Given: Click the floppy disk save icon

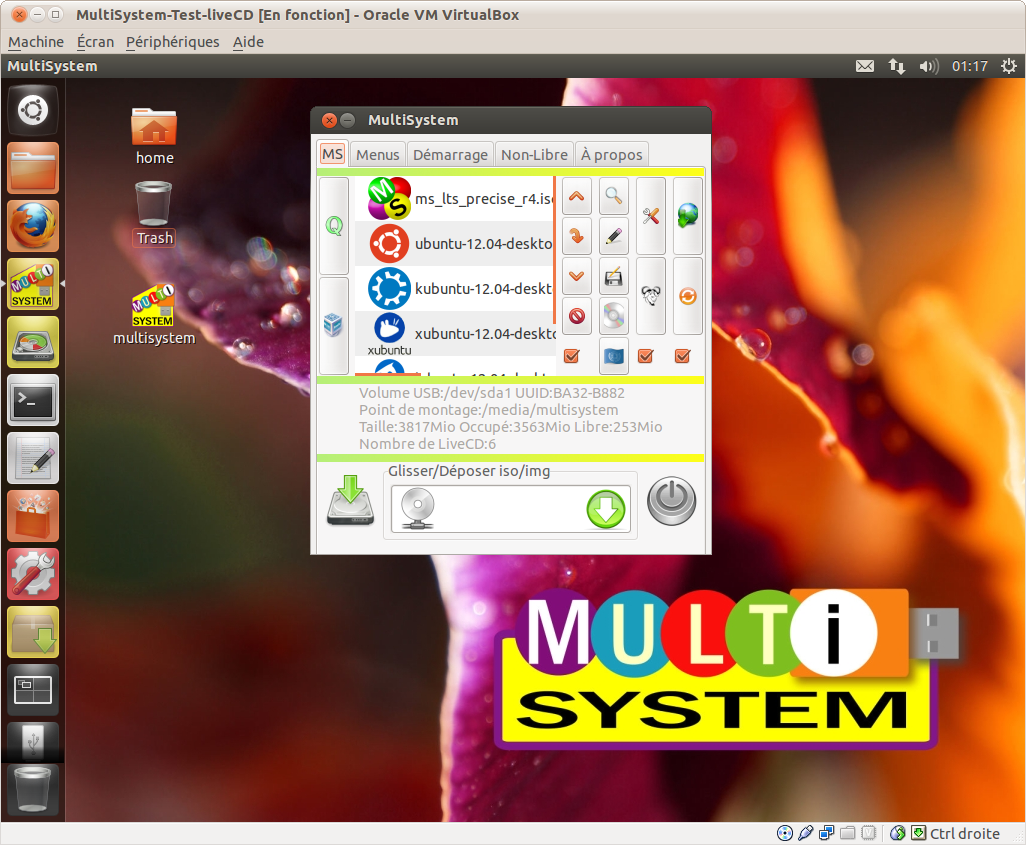Looking at the screenshot, I should 613,276.
